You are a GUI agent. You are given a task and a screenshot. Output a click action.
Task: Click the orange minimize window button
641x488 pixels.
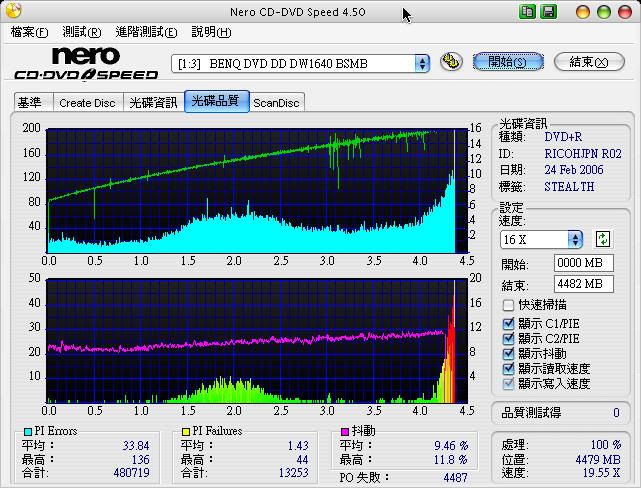[x=583, y=12]
